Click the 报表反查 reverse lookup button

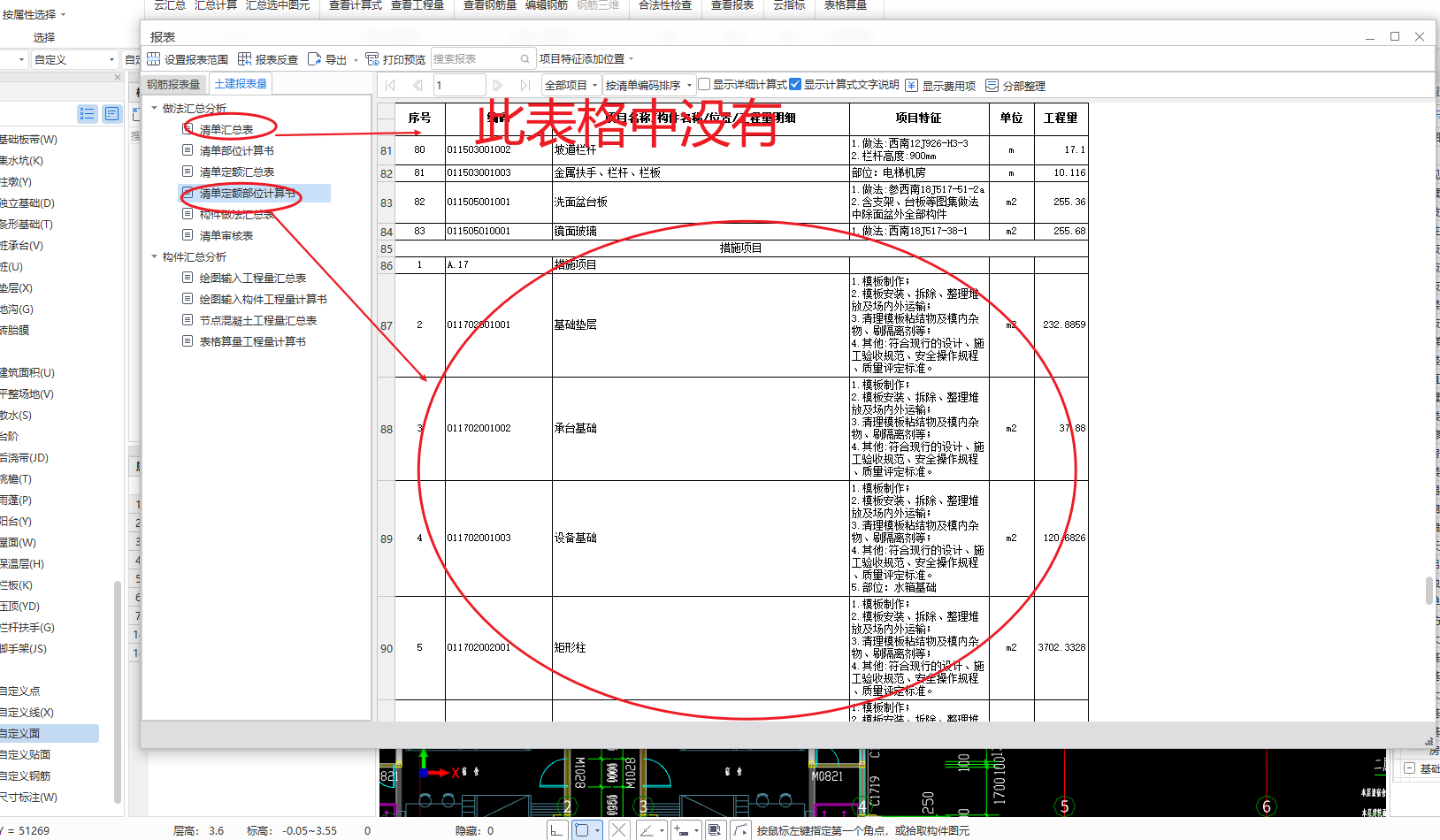point(268,59)
